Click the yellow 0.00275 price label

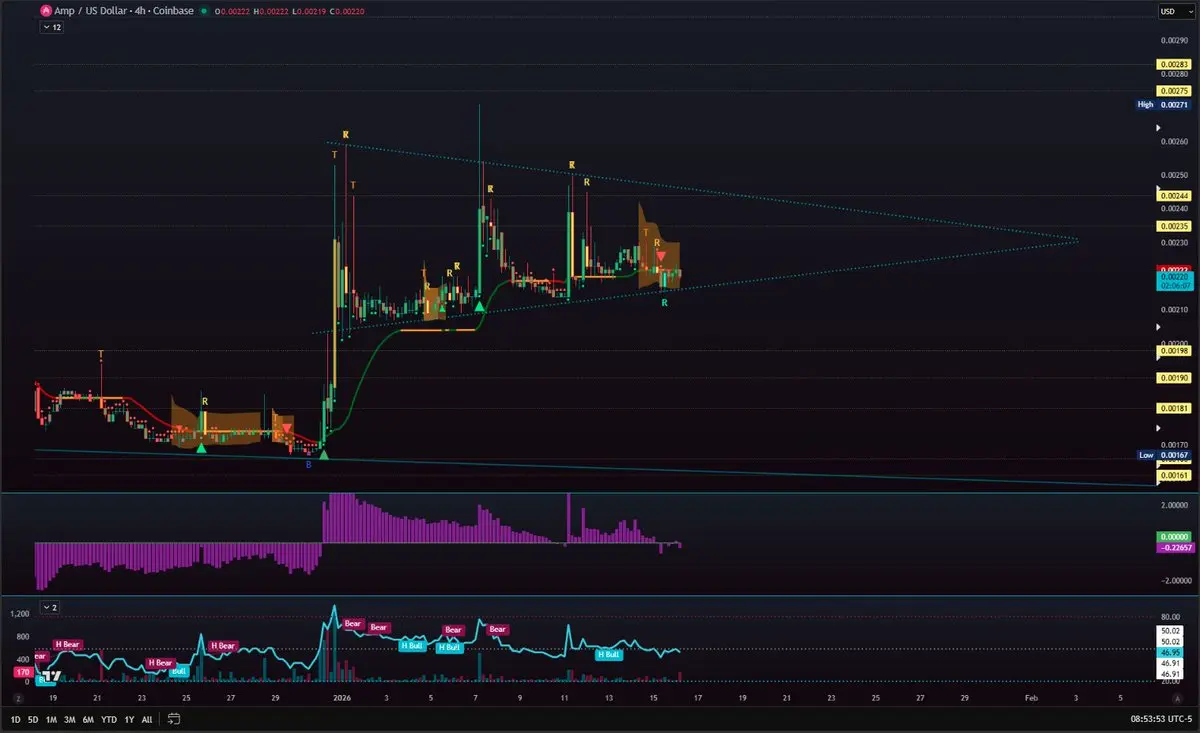point(1174,91)
